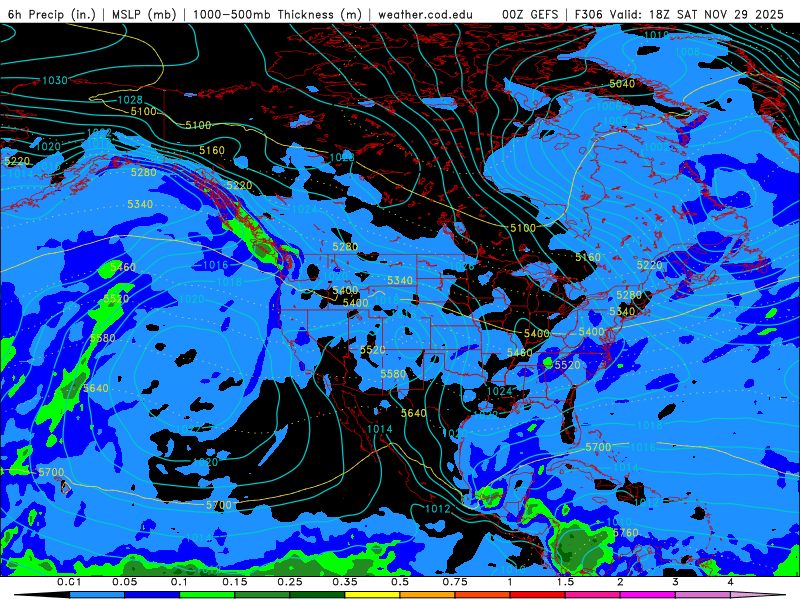800x600 pixels.
Task: Click the '4' legend tick label
Action: 731,582
